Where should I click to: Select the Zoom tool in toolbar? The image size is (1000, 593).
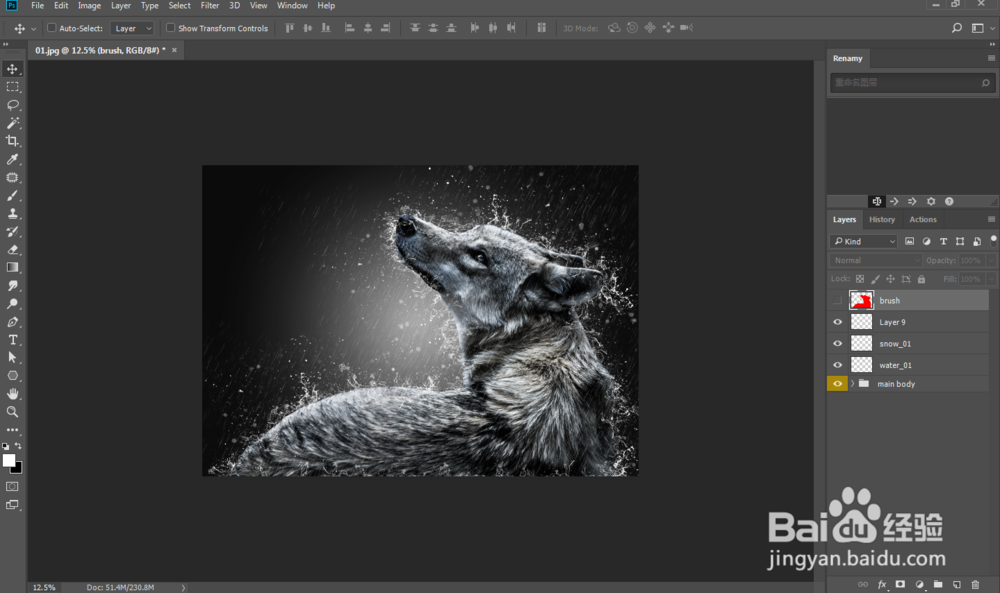point(13,412)
